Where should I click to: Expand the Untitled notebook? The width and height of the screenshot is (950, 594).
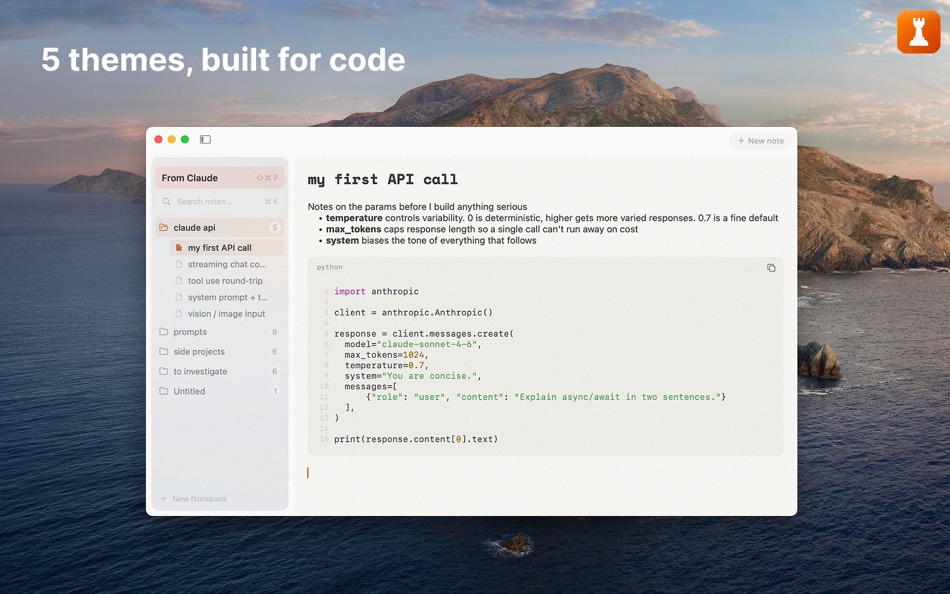pyautogui.click(x=219, y=391)
